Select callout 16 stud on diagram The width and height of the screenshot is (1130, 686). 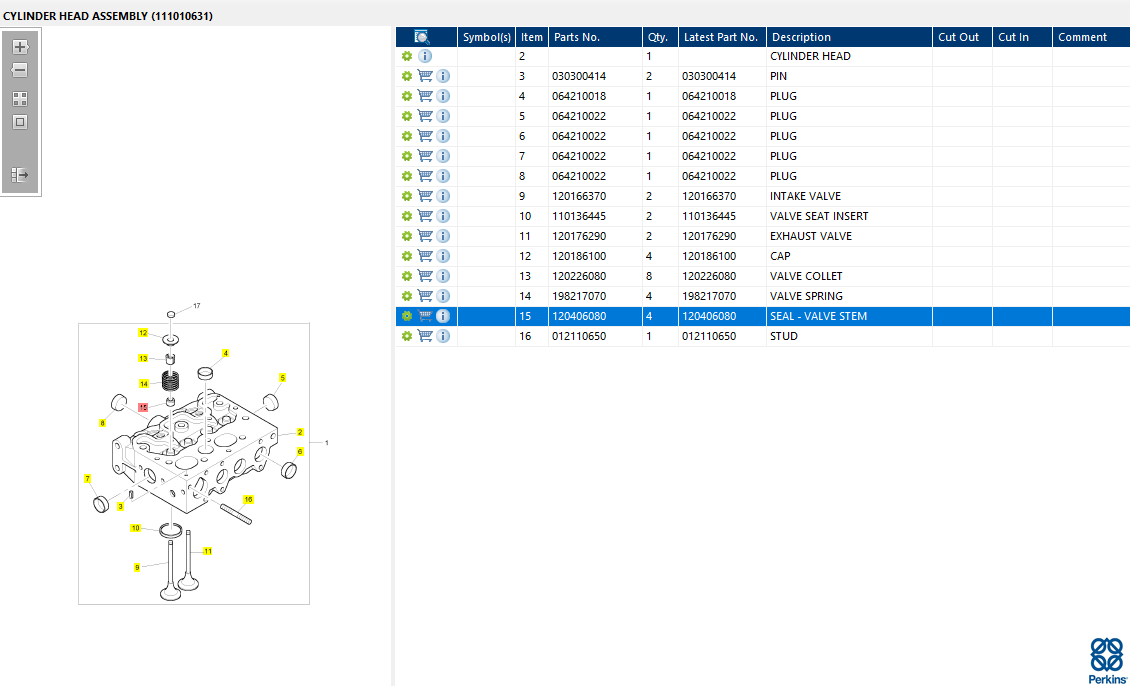[249, 499]
